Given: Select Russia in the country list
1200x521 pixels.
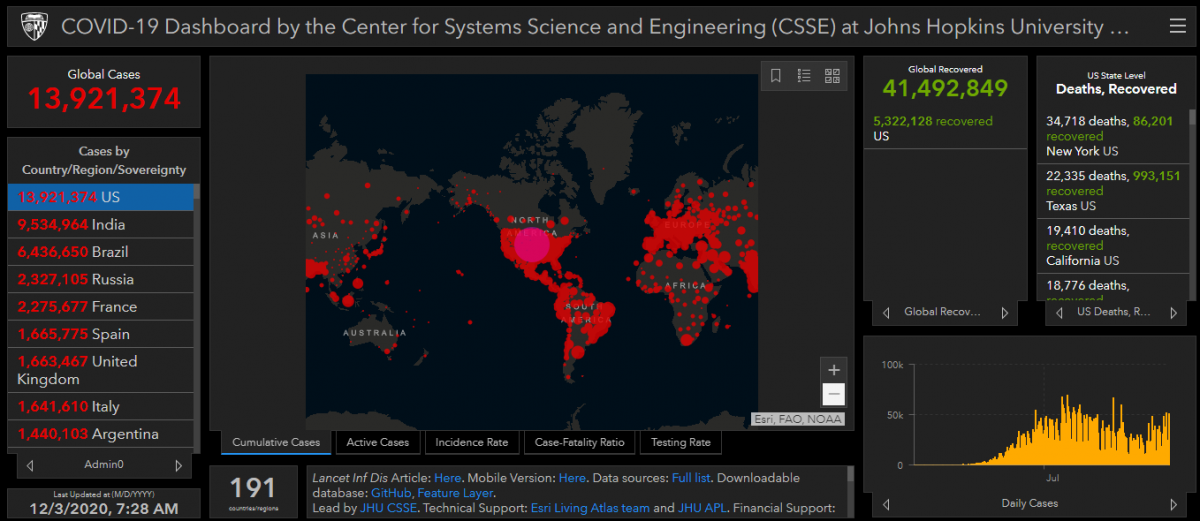Looking at the screenshot, I should 100,279.
